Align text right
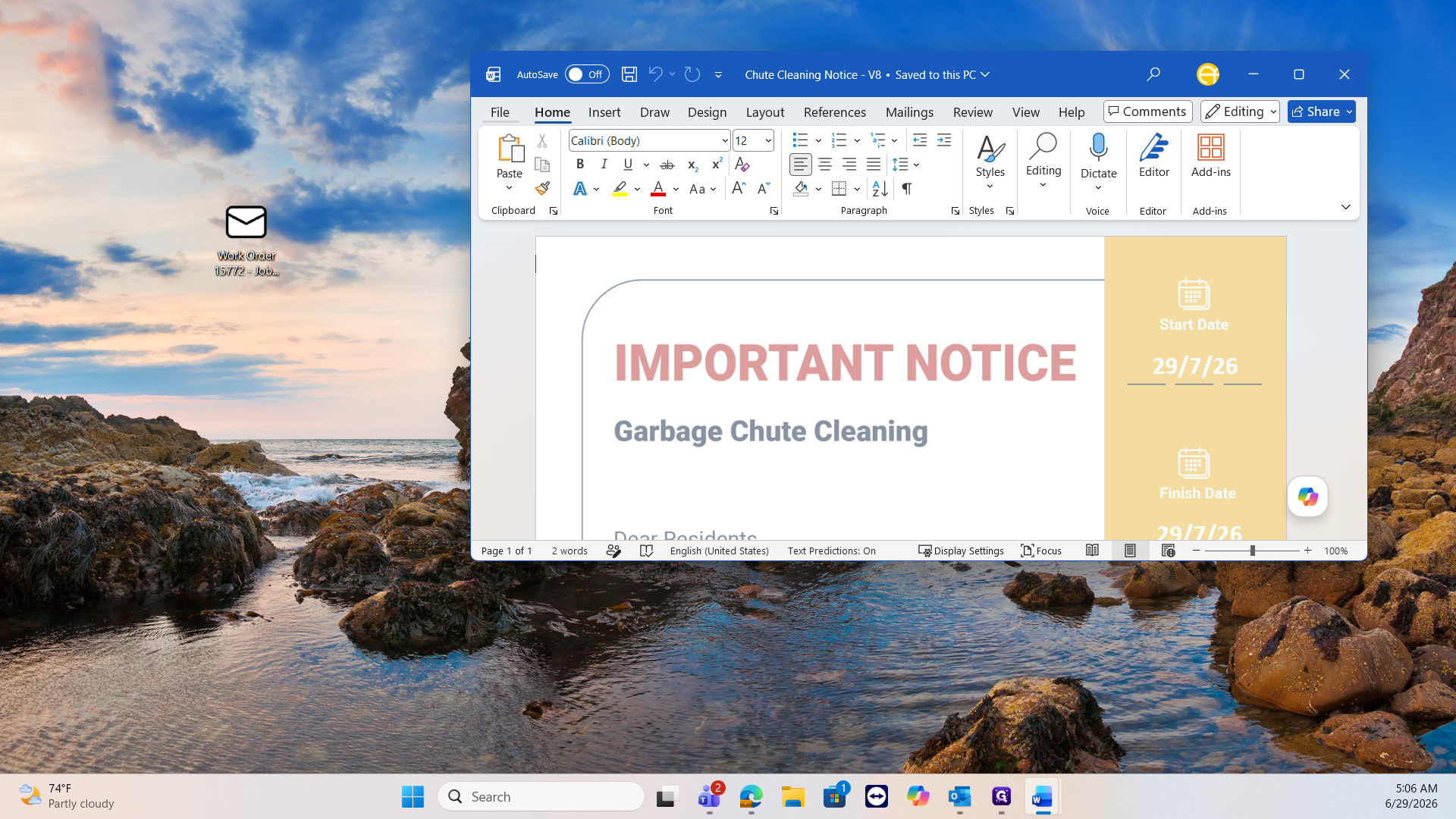 pyautogui.click(x=849, y=165)
